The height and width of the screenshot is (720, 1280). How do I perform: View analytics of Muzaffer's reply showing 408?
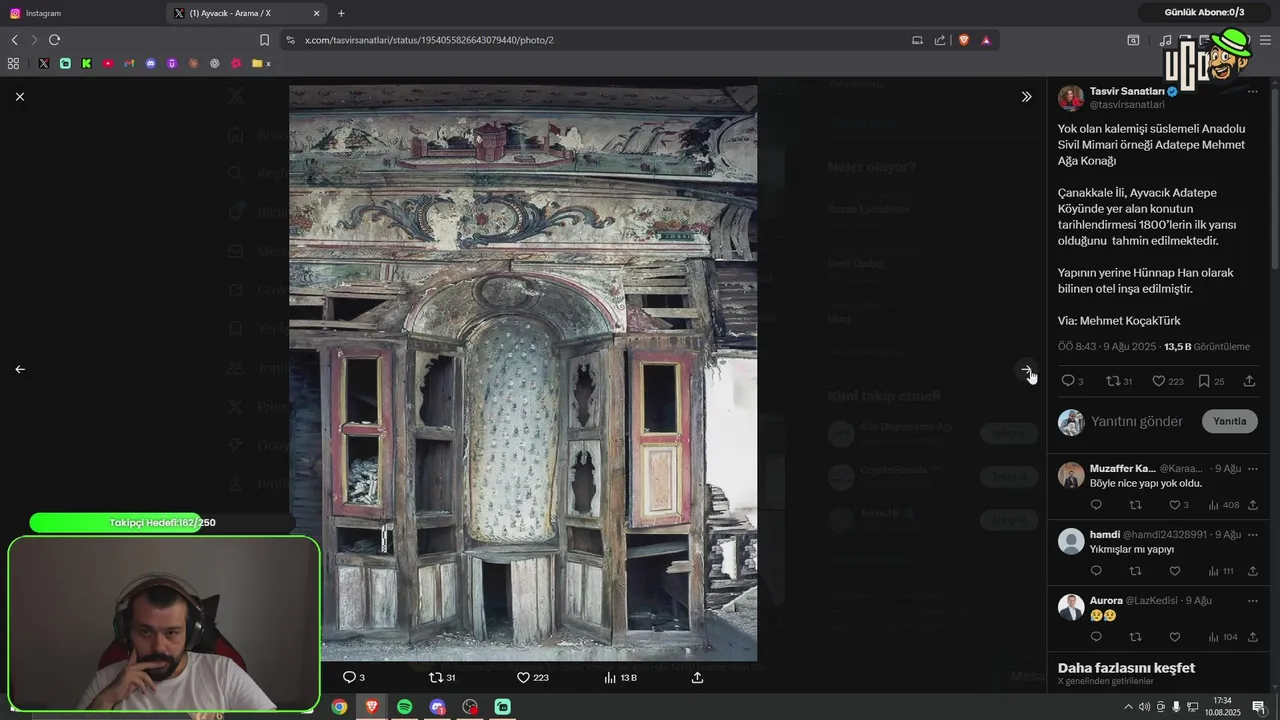point(1223,505)
